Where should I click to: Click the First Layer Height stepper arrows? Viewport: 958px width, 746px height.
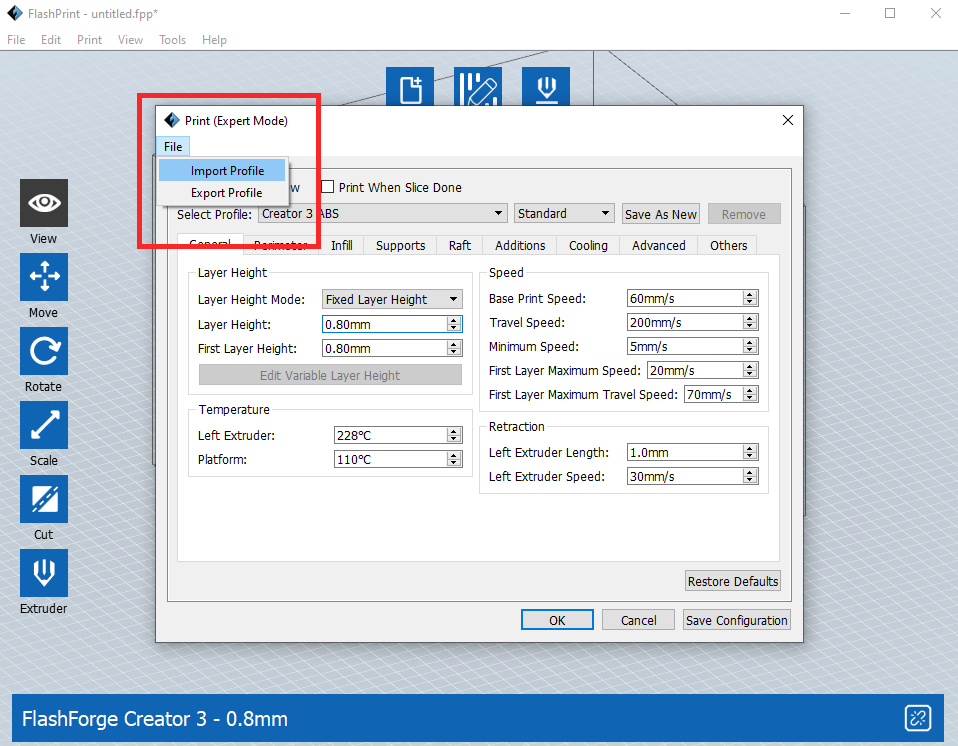point(454,348)
